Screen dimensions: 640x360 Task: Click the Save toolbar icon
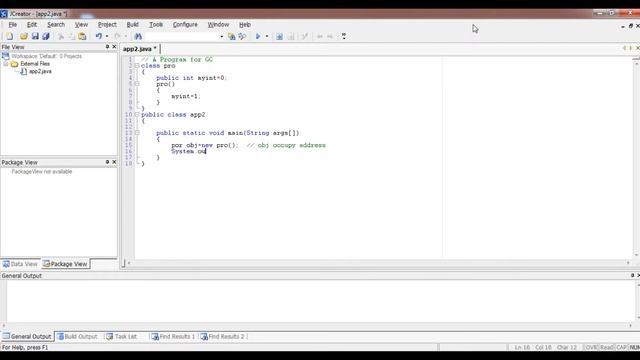[x=35, y=36]
